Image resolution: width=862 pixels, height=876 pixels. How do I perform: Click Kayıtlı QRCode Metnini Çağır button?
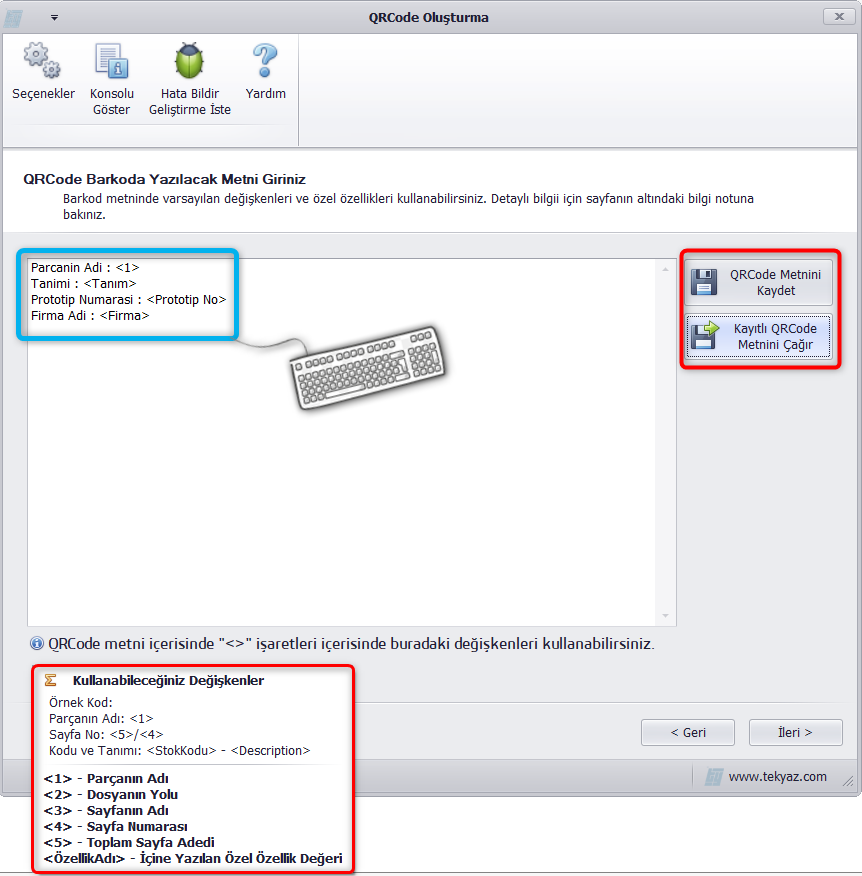[758, 336]
